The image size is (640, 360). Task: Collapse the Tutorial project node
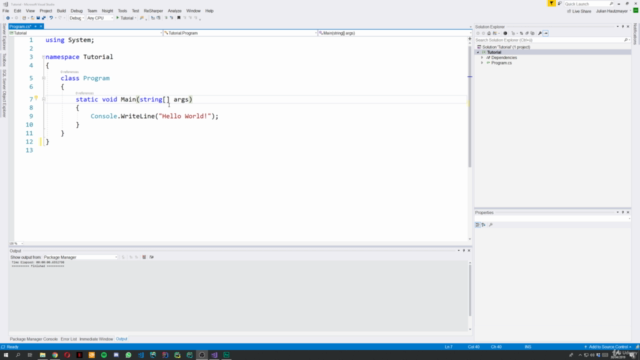click(478, 52)
